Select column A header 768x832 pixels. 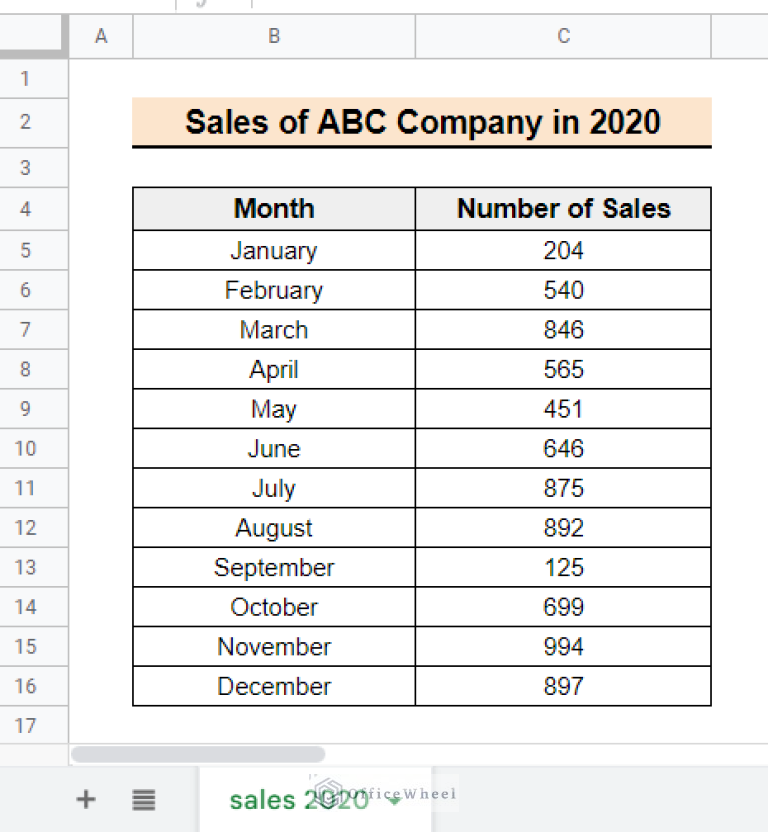(x=101, y=37)
